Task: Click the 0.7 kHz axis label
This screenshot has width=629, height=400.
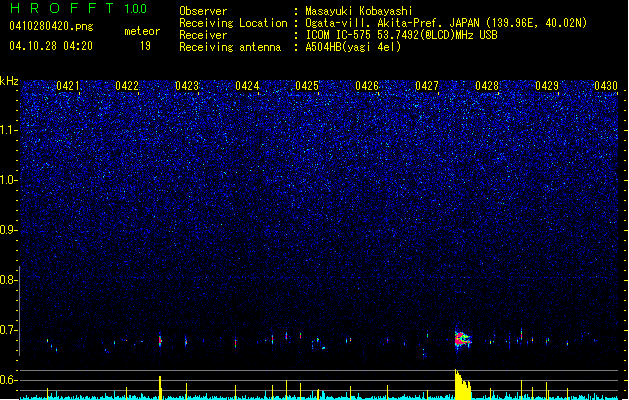Action: [x=9, y=330]
